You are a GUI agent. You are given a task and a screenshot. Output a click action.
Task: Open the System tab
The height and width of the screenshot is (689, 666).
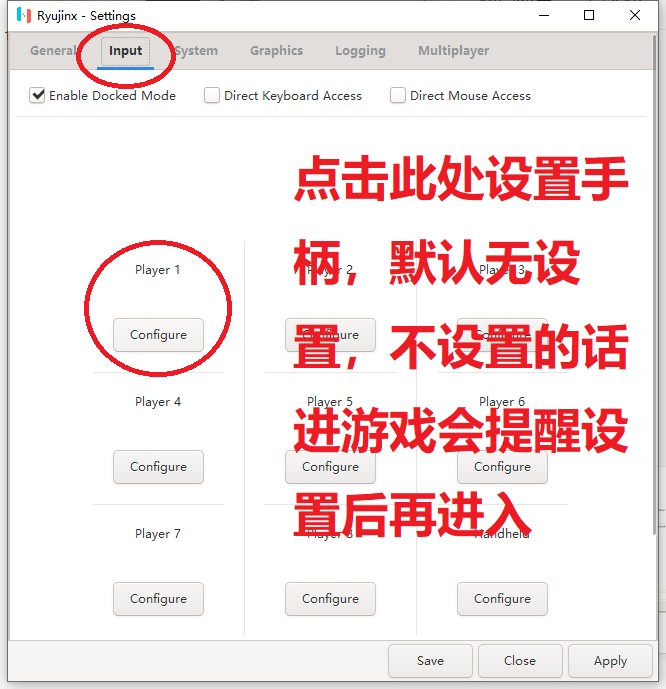pyautogui.click(x=196, y=51)
